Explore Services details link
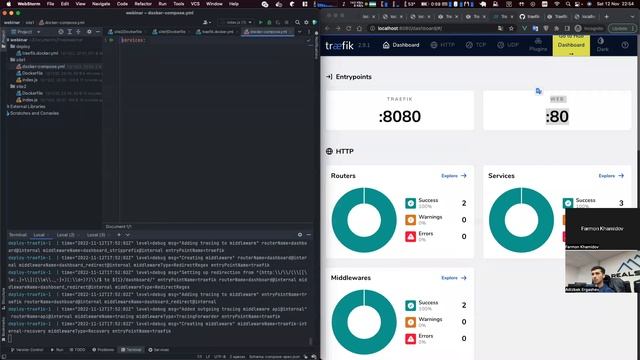The width and height of the screenshot is (640, 360). click(611, 176)
